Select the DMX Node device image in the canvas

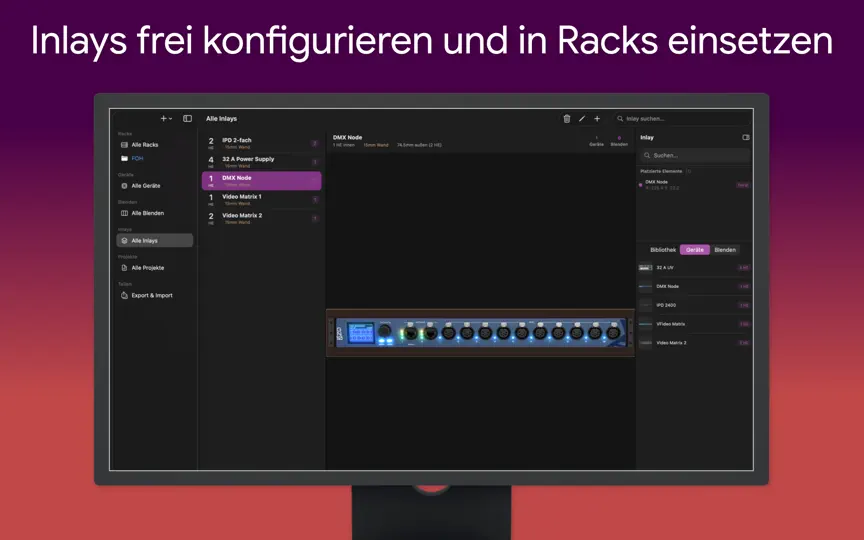click(x=480, y=333)
